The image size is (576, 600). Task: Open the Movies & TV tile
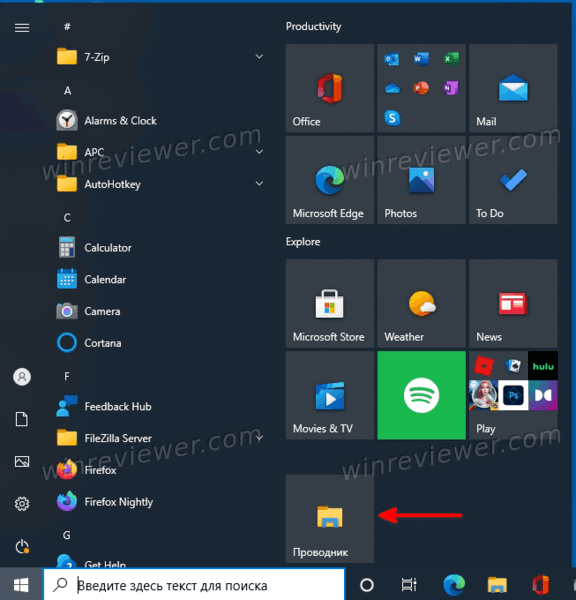click(x=330, y=395)
